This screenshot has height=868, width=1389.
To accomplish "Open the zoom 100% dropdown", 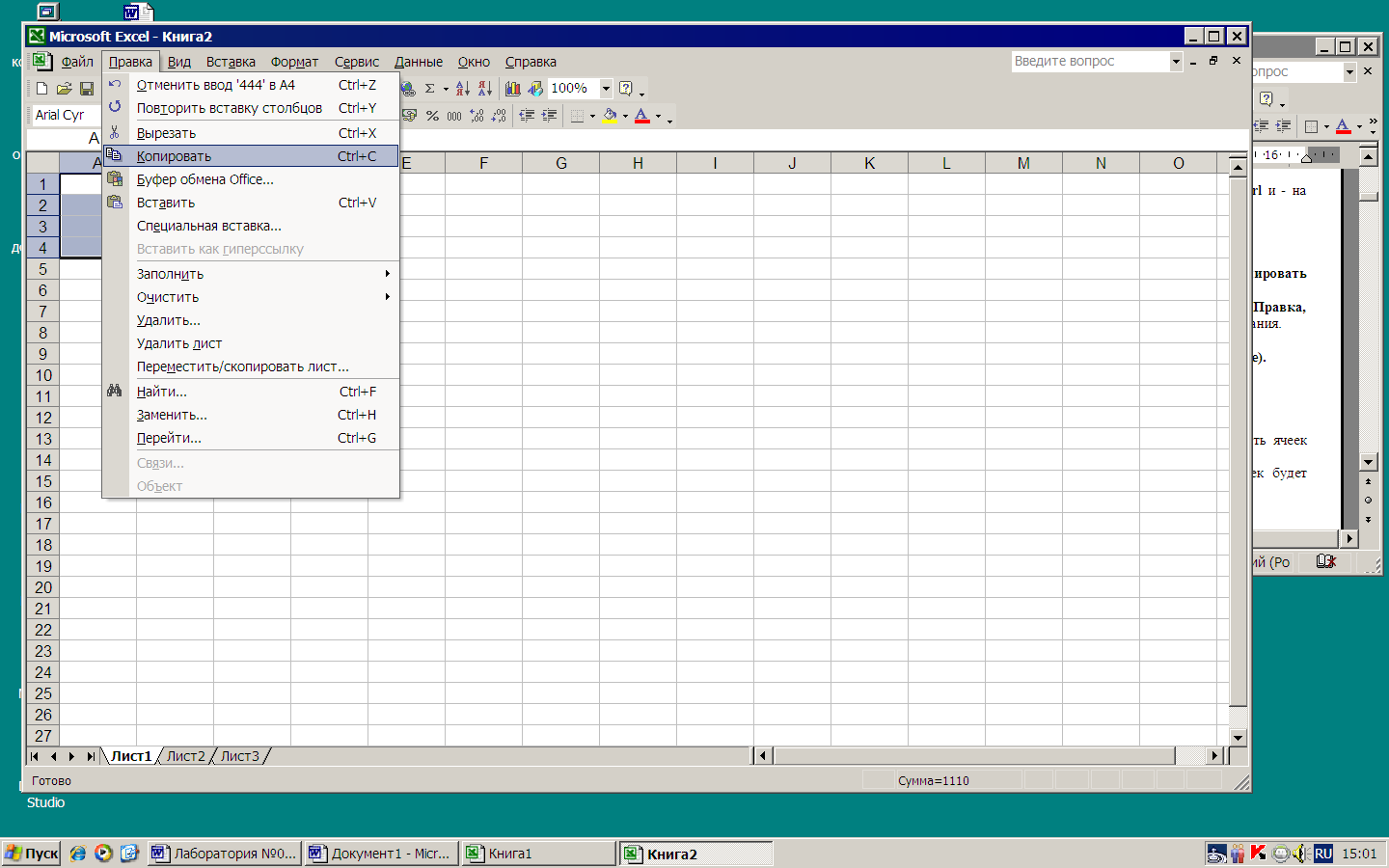I will [x=606, y=89].
